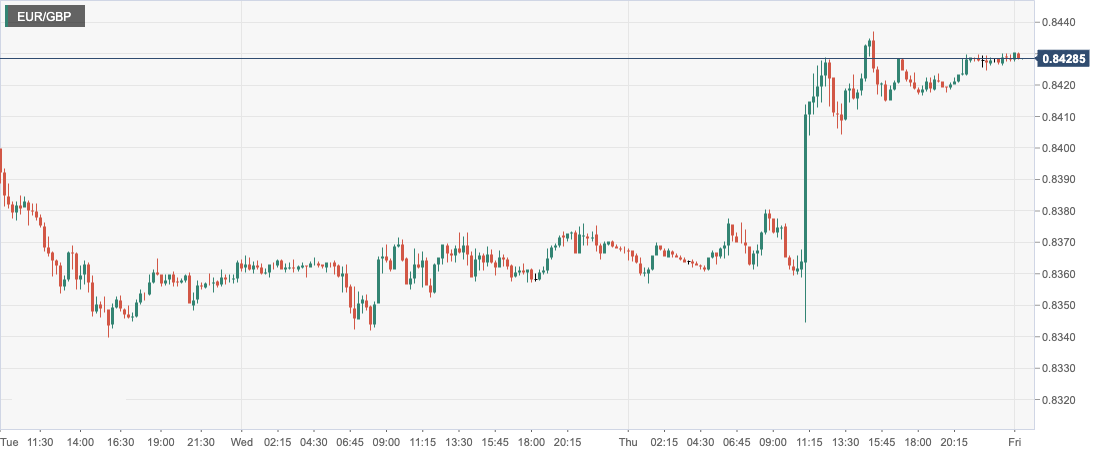Click the 19:00 time axis label

coord(161,442)
